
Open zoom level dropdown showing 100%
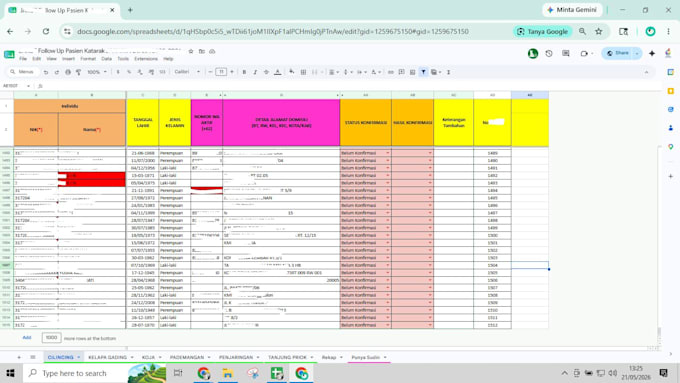pyautogui.click(x=97, y=72)
